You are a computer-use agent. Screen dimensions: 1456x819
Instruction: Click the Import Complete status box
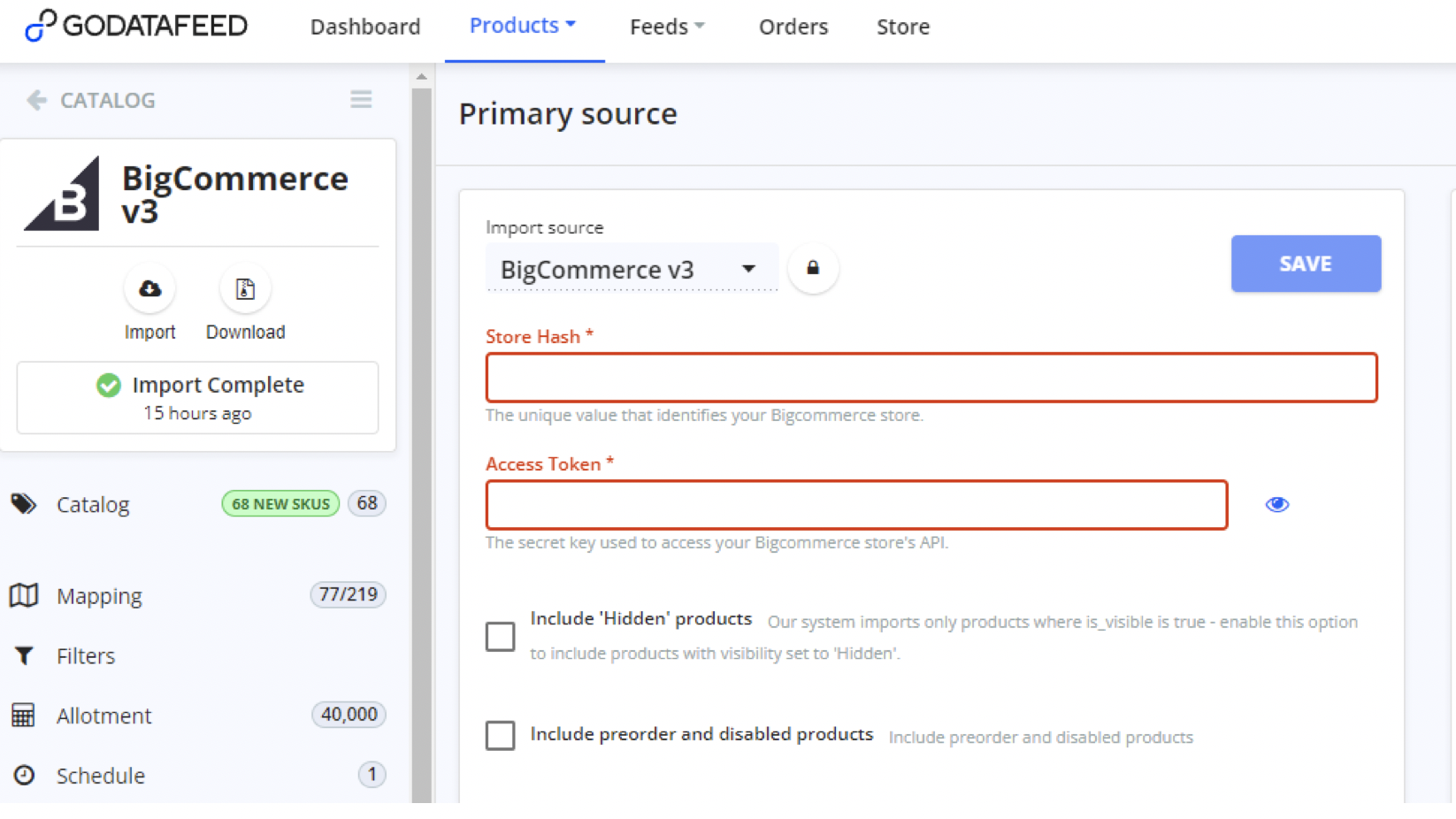pyautogui.click(x=197, y=398)
